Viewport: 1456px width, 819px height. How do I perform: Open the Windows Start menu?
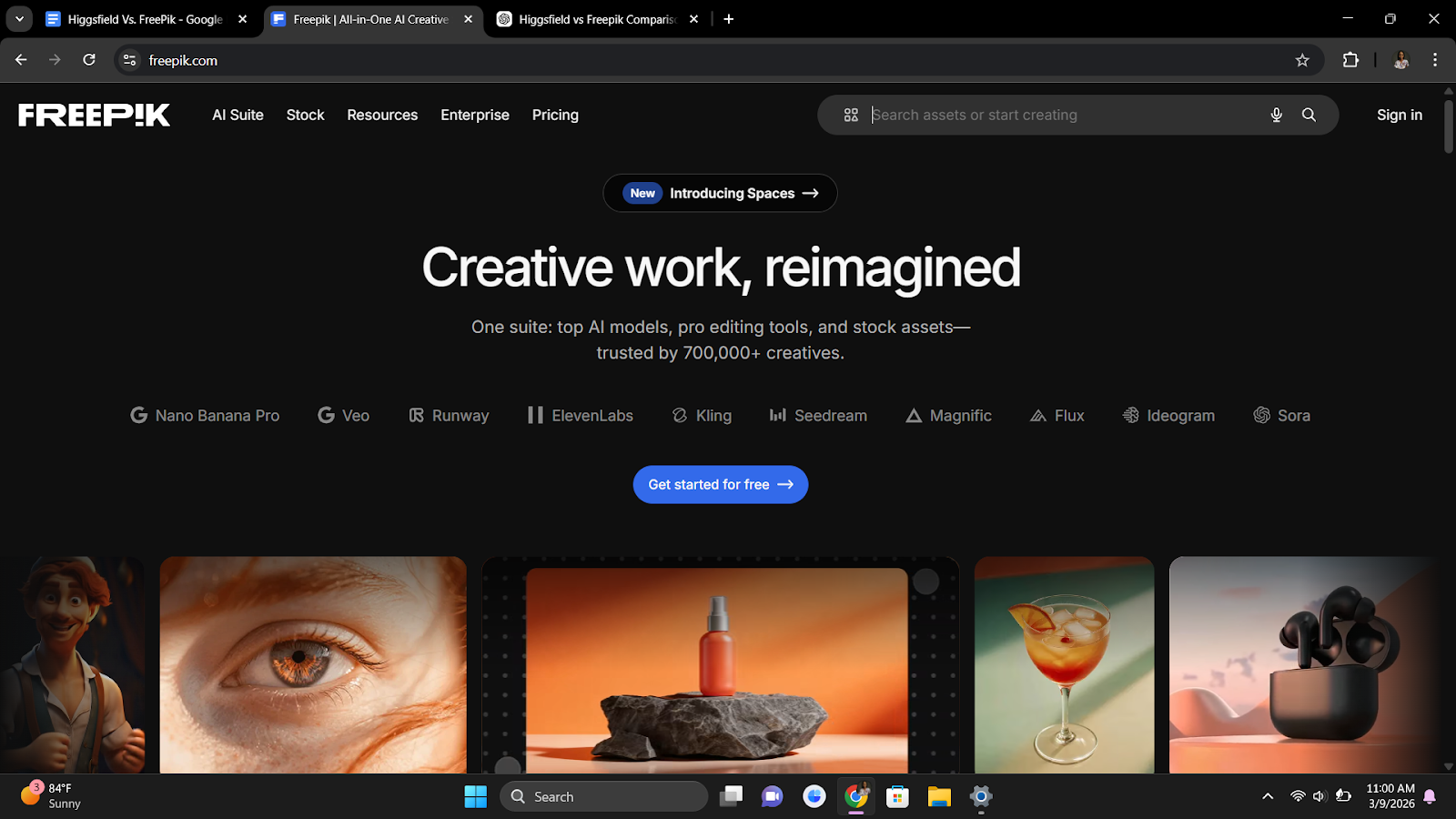pos(476,797)
